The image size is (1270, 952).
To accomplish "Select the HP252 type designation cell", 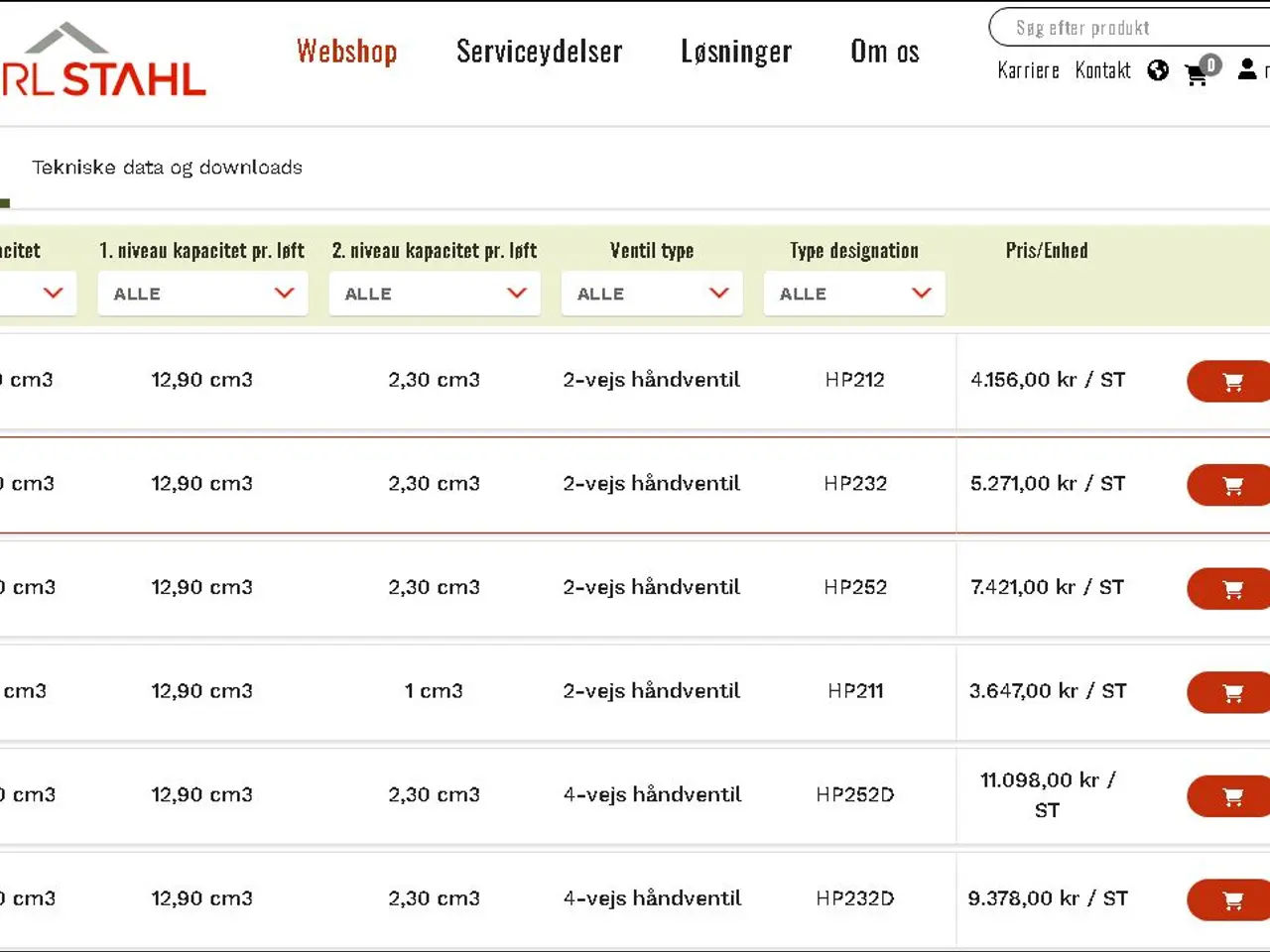I will (855, 587).
